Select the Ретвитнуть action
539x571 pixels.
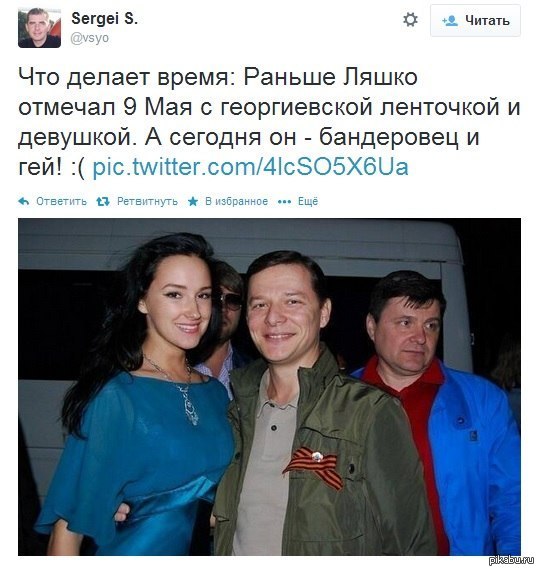point(147,201)
